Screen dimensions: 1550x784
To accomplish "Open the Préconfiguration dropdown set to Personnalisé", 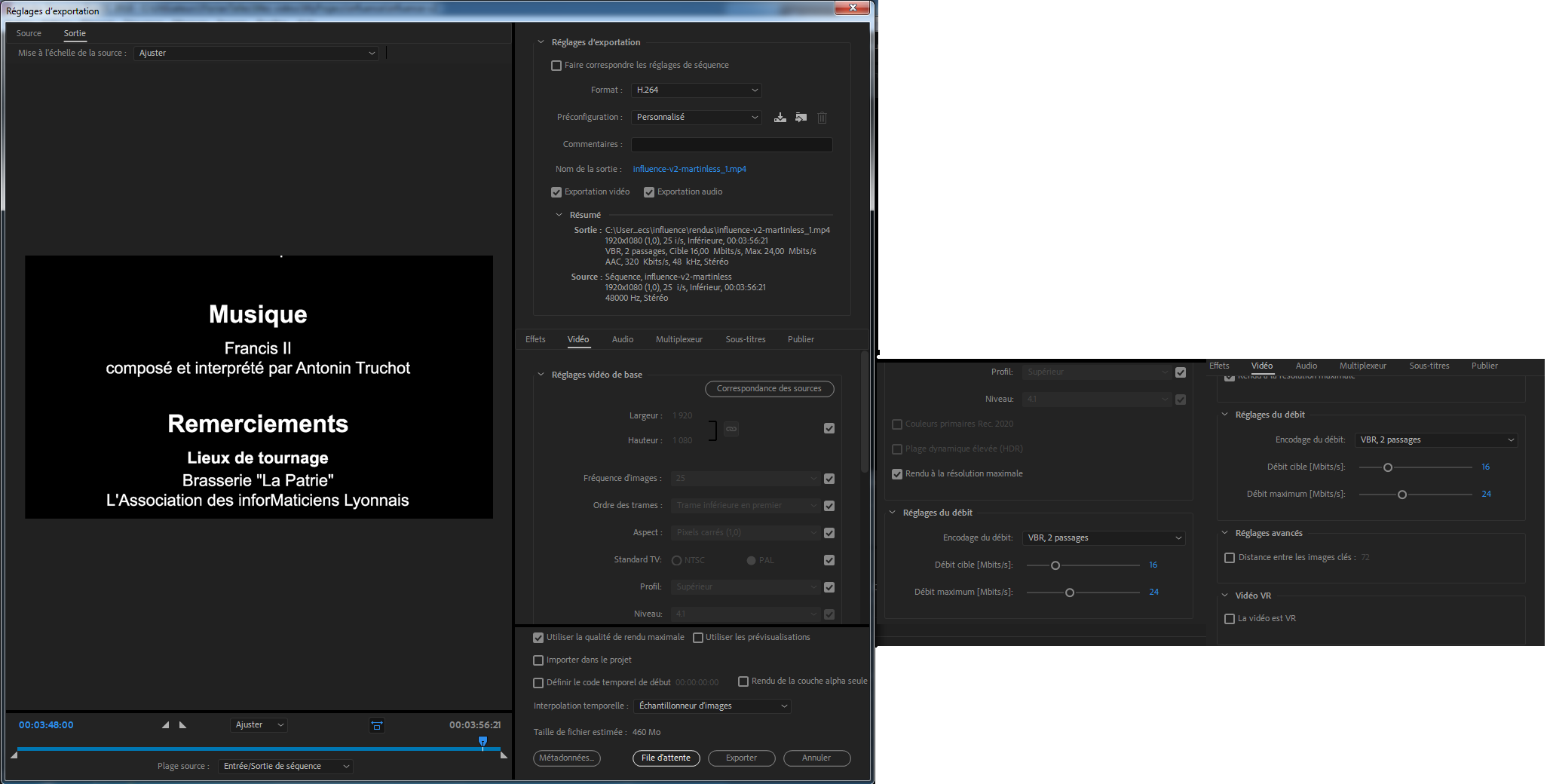I will click(695, 117).
